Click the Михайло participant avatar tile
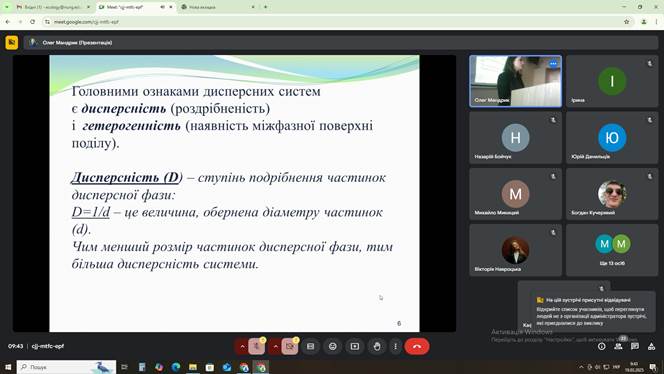The height and width of the screenshot is (374, 664). click(x=515, y=194)
